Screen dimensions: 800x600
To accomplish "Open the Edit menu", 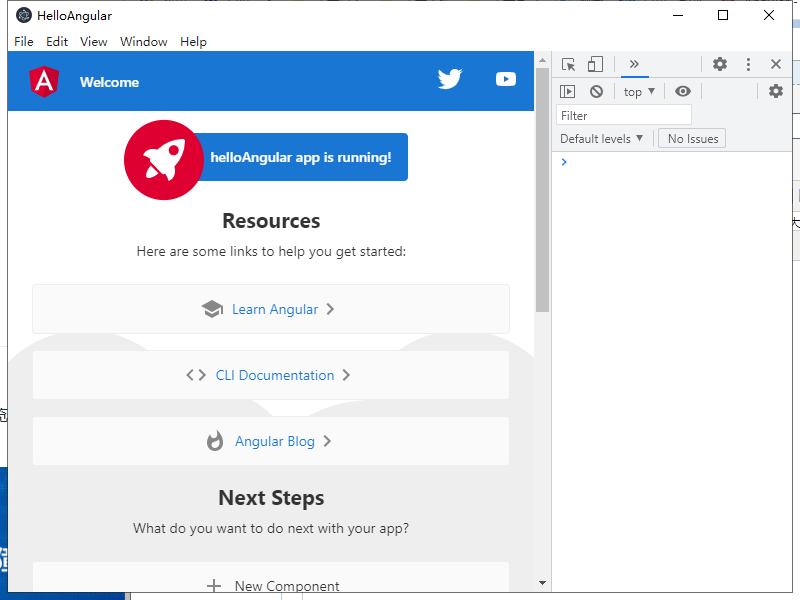I will [57, 42].
